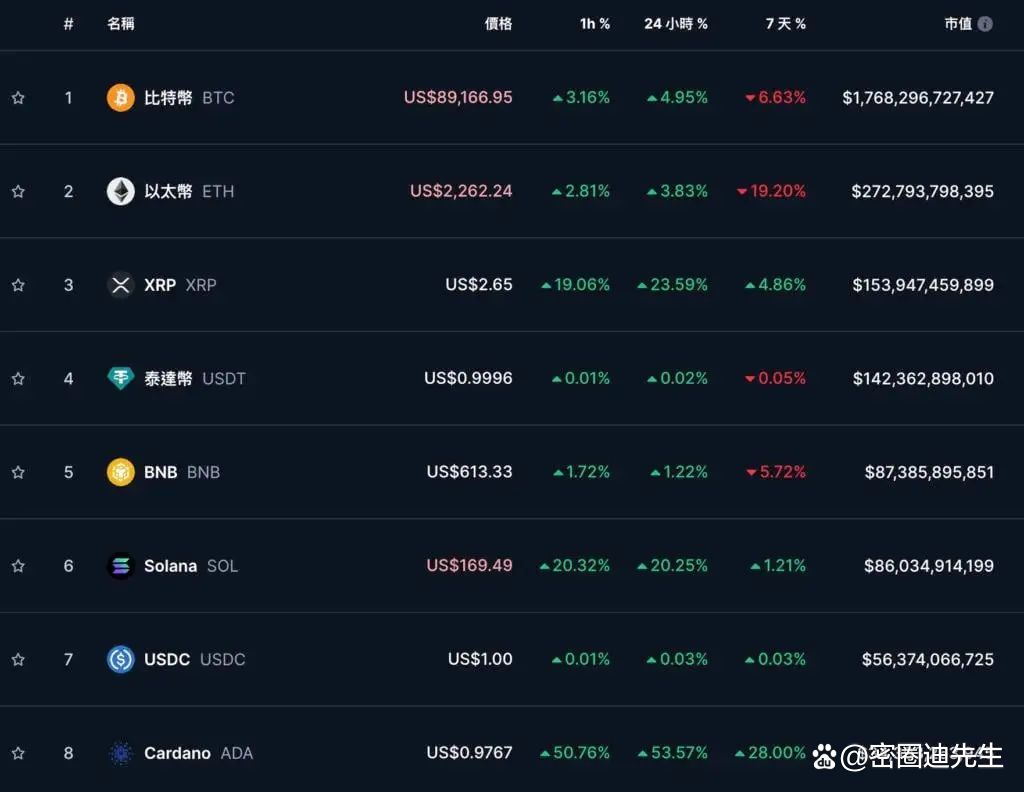Viewport: 1024px width, 792px height.
Task: Open the US$89,166.95 Bitcoin price link
Action: click(x=458, y=97)
